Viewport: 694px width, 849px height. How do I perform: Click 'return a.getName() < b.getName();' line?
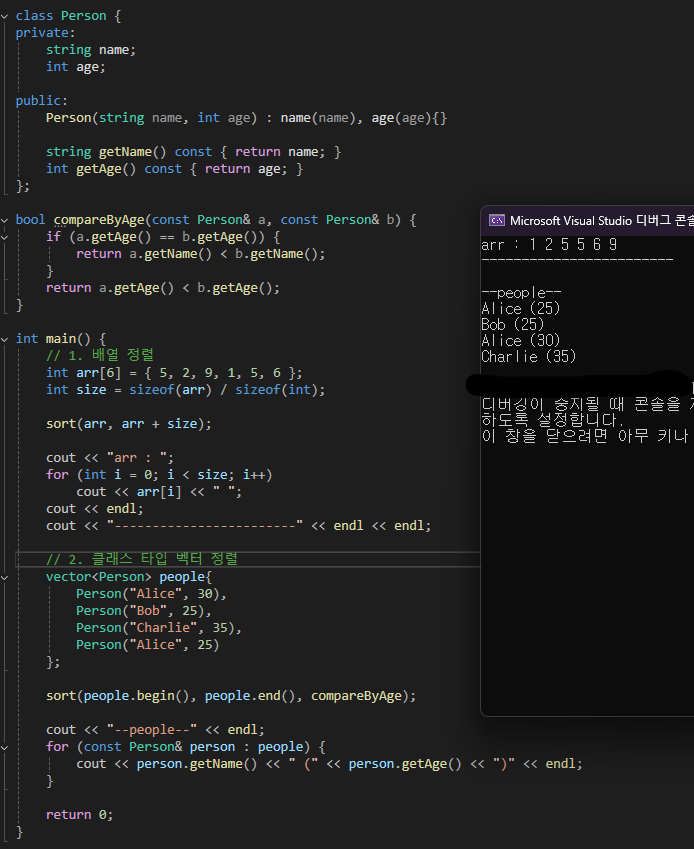point(201,254)
